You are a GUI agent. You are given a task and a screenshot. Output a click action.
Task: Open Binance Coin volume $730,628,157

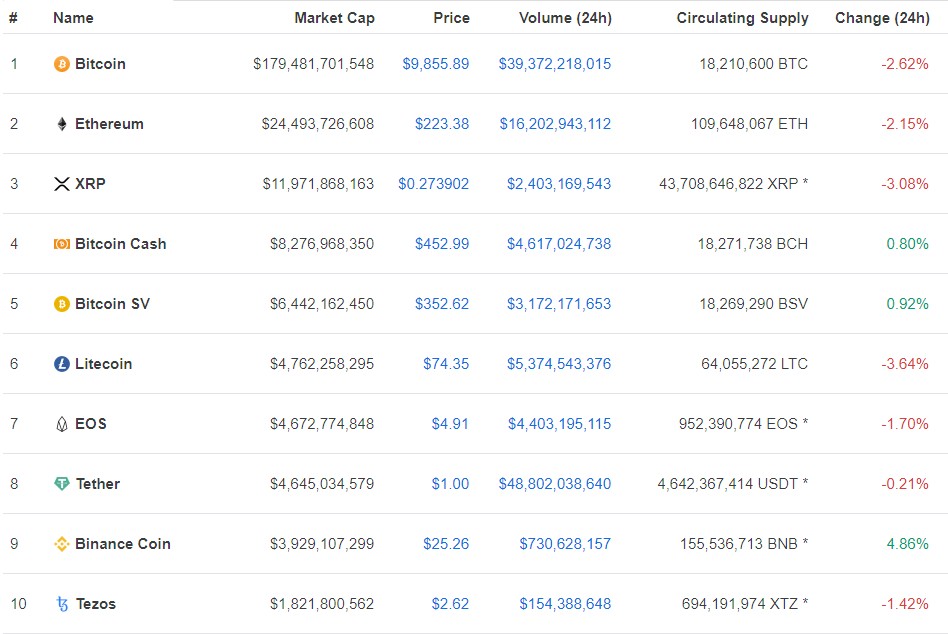(565, 544)
